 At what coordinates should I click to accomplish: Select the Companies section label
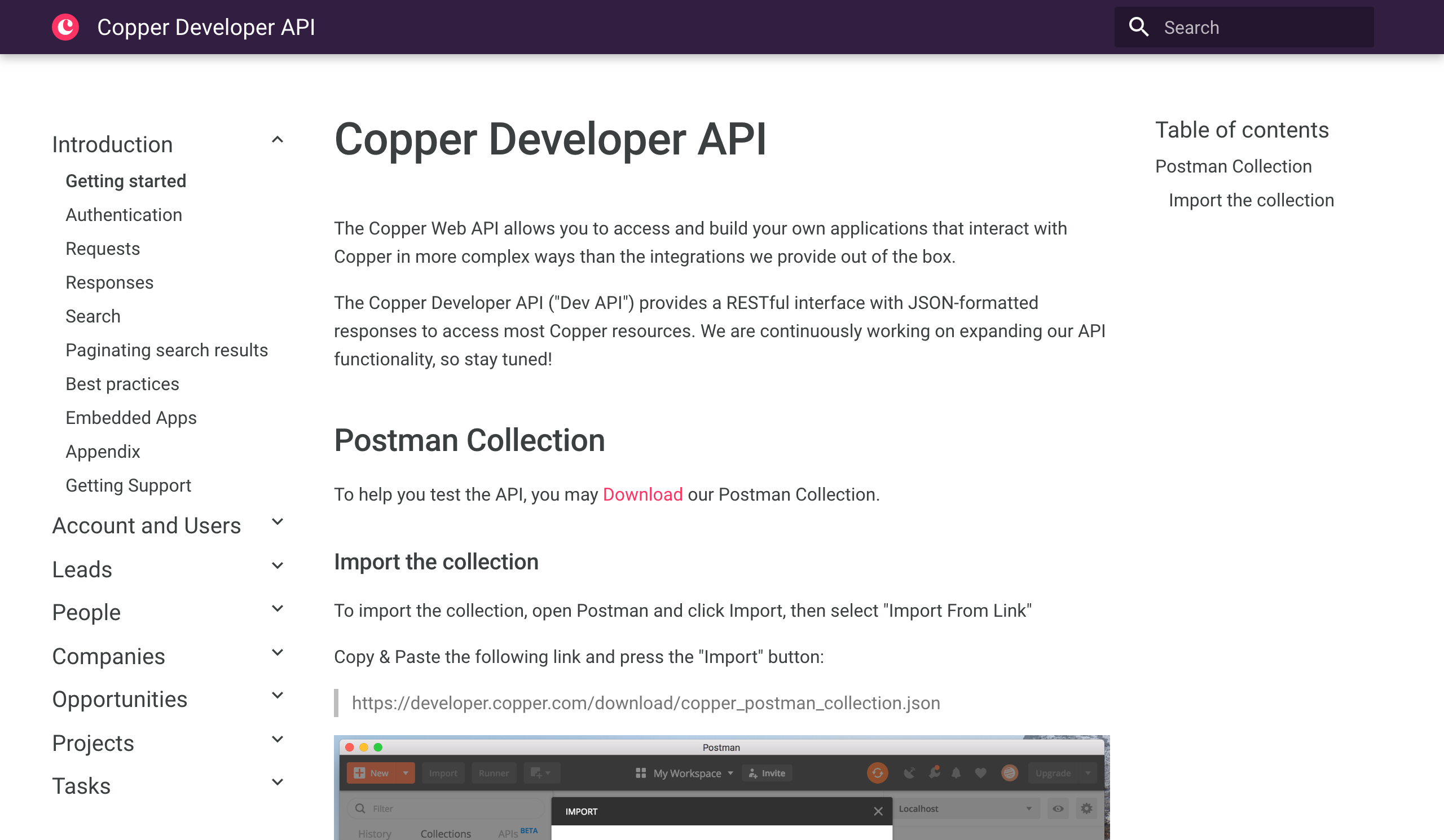108,656
